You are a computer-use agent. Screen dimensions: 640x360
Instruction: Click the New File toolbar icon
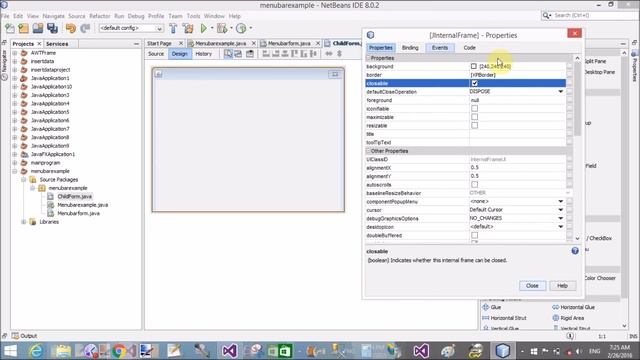pos(10,28)
